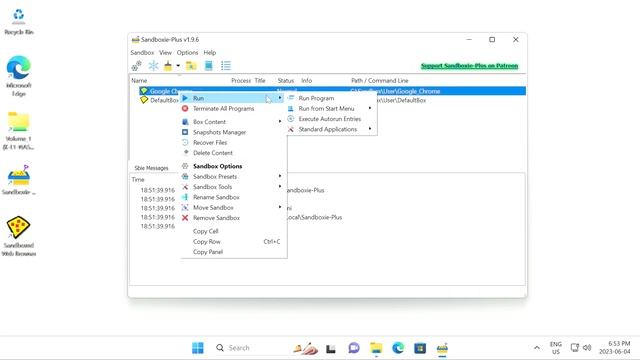Show hidden system tray icons chevron
The width and height of the screenshot is (640, 360).
(537, 348)
